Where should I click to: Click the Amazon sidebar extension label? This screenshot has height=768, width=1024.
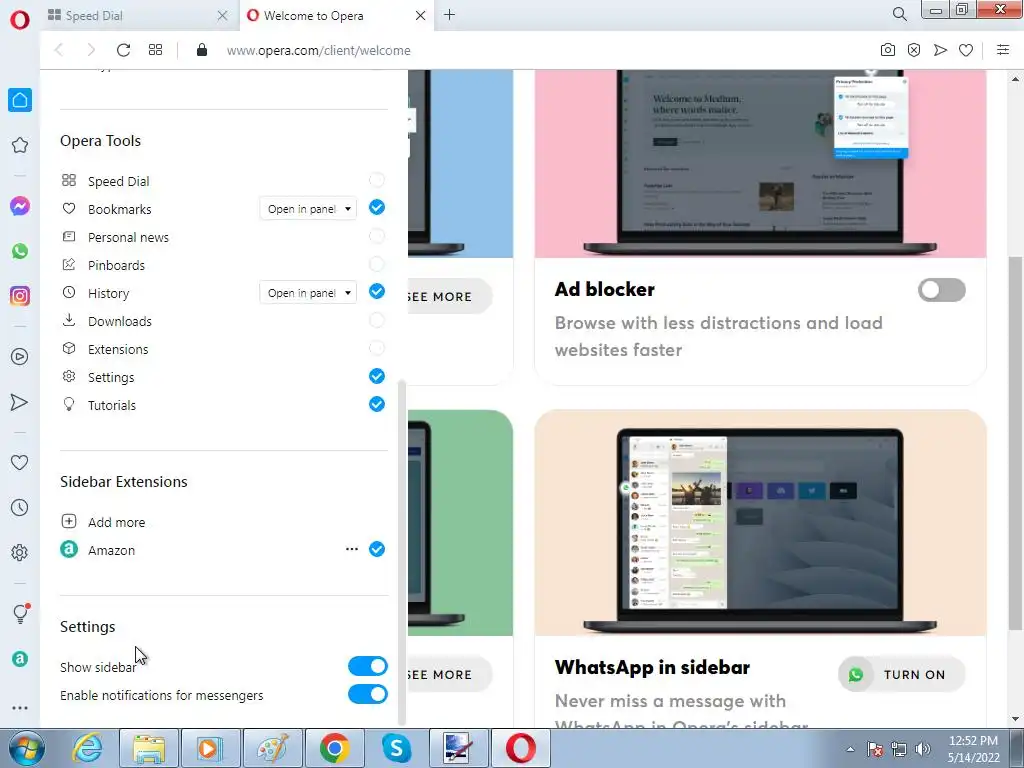111,551
